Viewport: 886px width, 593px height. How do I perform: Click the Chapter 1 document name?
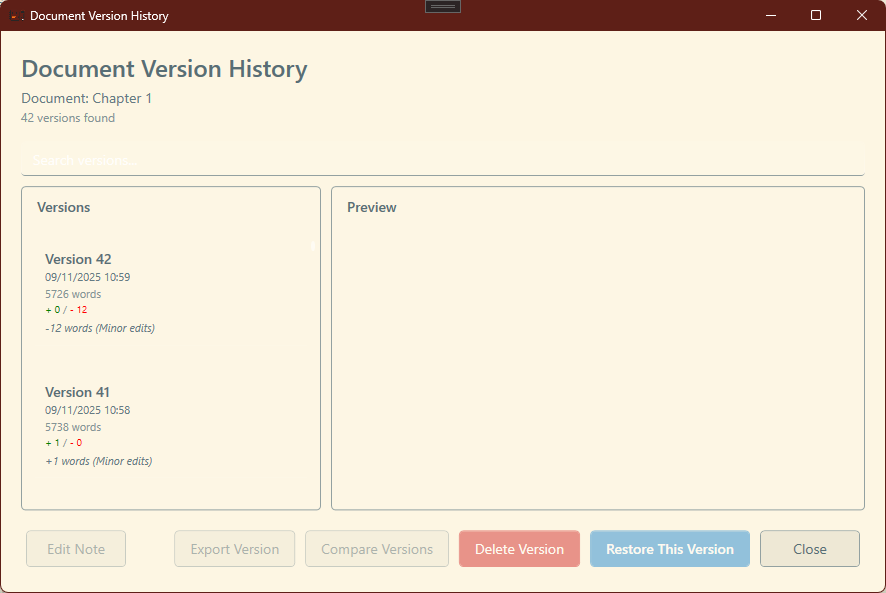[x=122, y=98]
